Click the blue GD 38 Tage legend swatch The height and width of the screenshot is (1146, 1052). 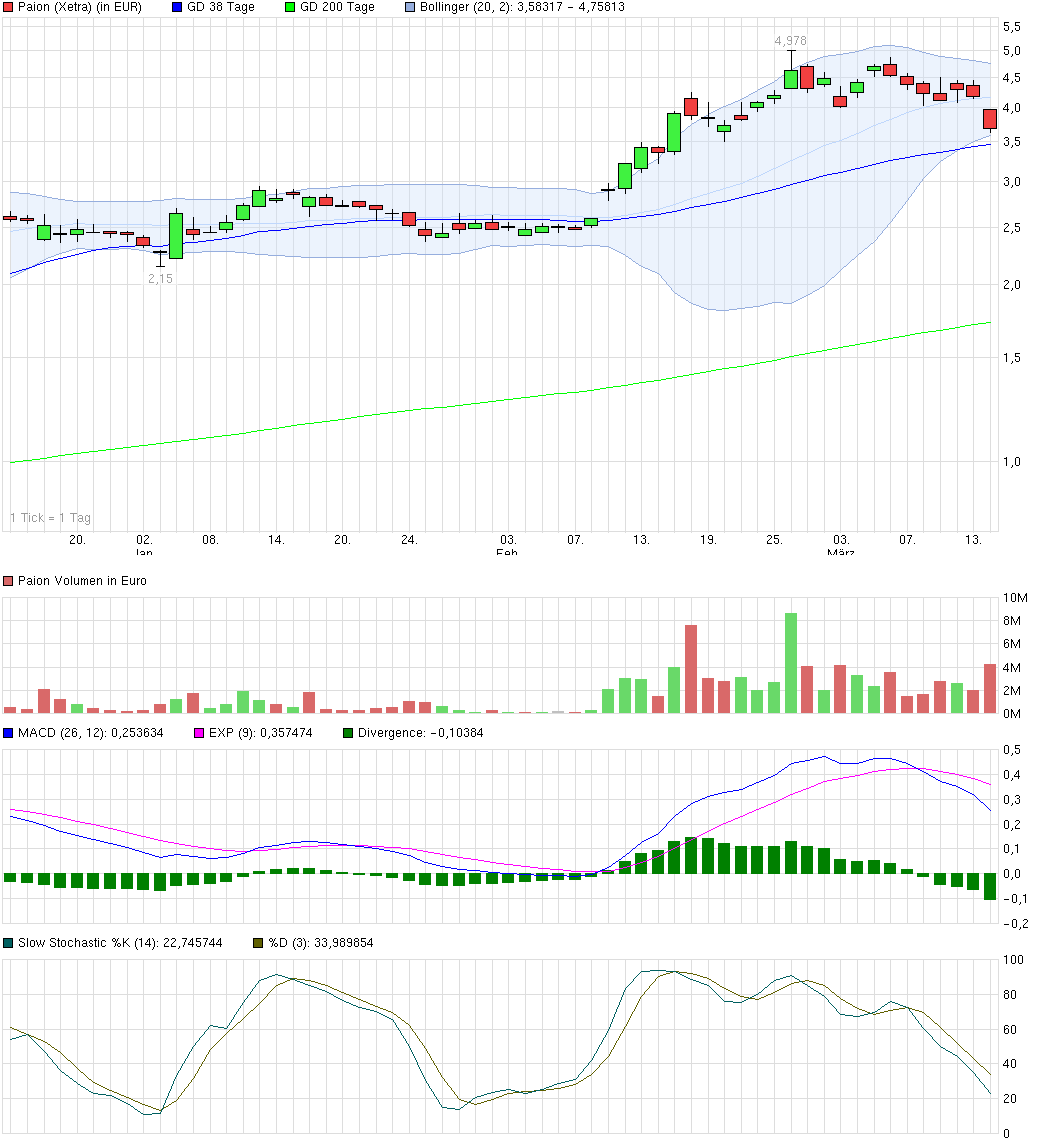(x=177, y=7)
